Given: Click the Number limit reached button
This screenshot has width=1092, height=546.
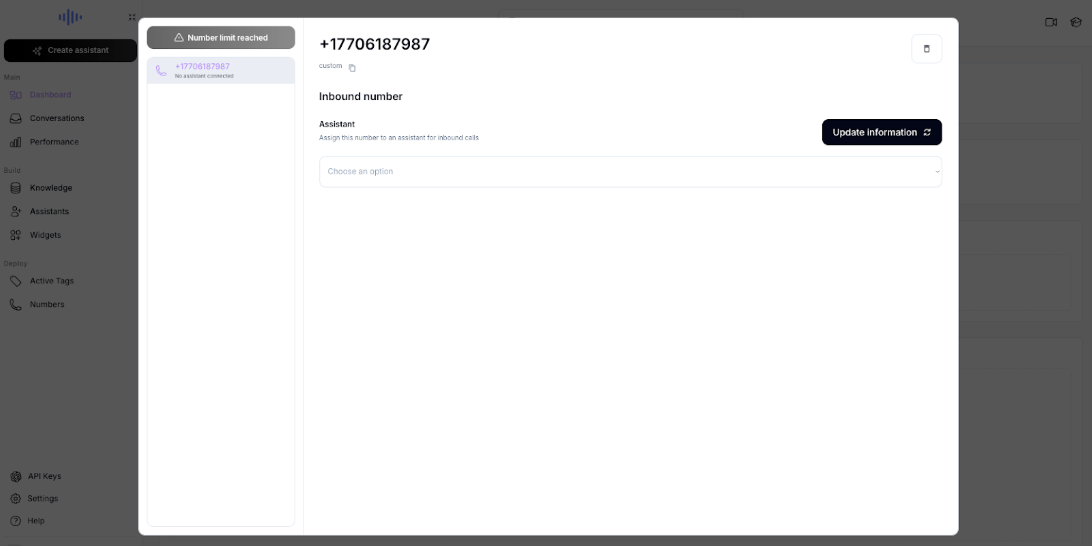Looking at the screenshot, I should 221,38.
